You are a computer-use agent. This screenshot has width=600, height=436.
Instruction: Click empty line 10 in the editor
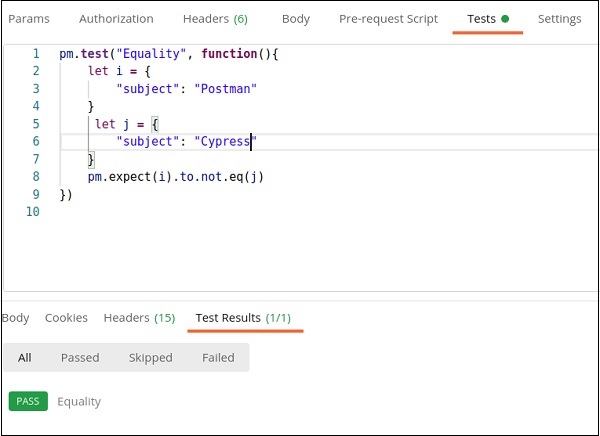(200, 212)
